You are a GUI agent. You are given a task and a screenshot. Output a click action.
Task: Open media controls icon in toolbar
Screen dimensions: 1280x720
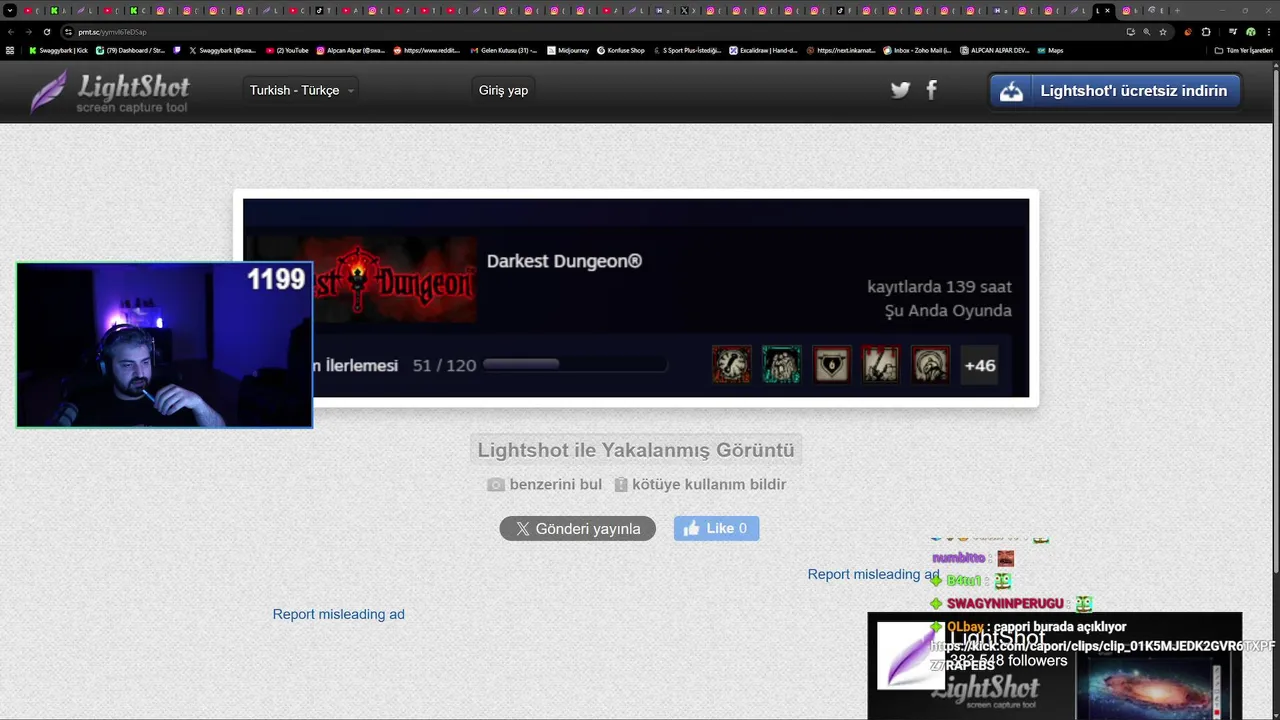(1232, 32)
